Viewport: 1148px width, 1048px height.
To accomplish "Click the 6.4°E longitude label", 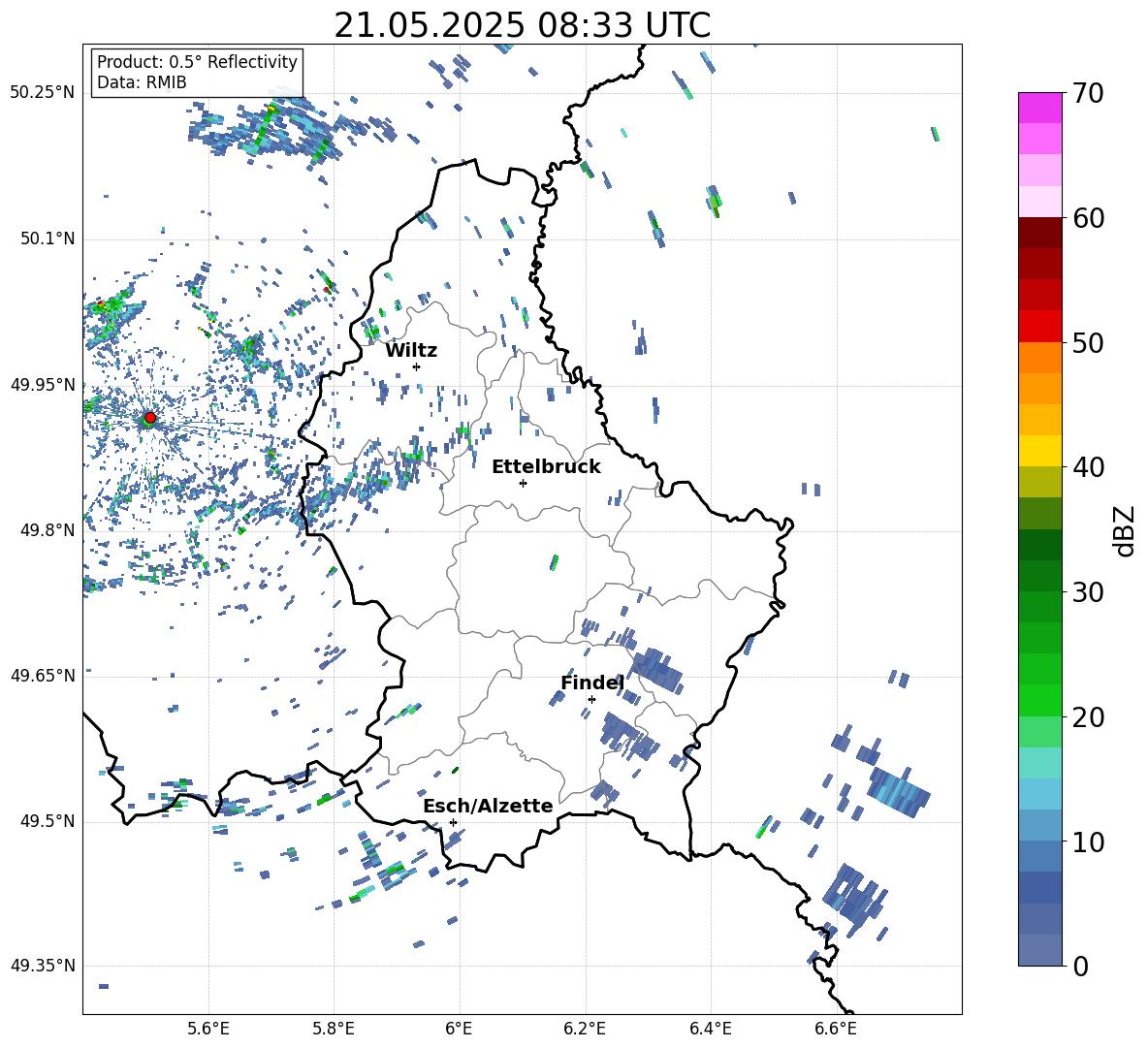I will [x=710, y=1029].
